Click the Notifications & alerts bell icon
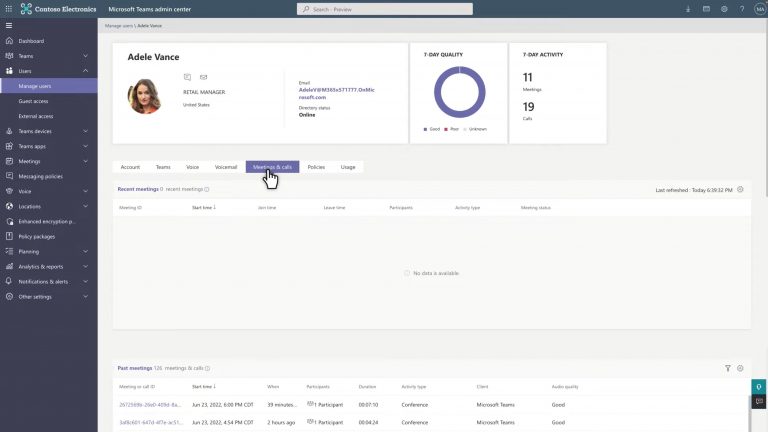This screenshot has height=432, width=768. (9, 282)
